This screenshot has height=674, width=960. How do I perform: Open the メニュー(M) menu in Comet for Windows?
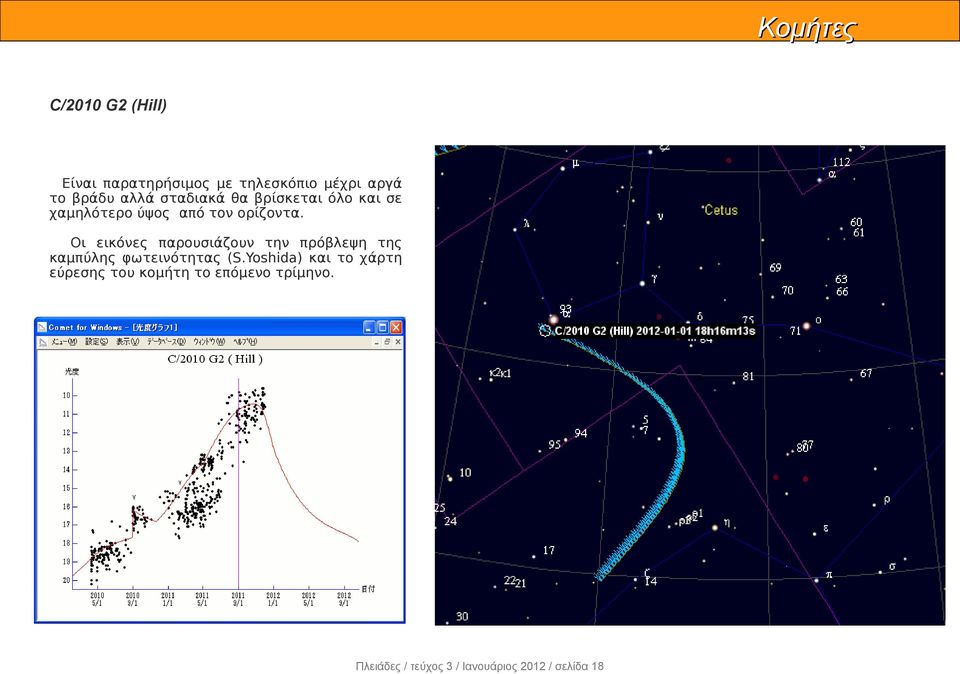63,342
